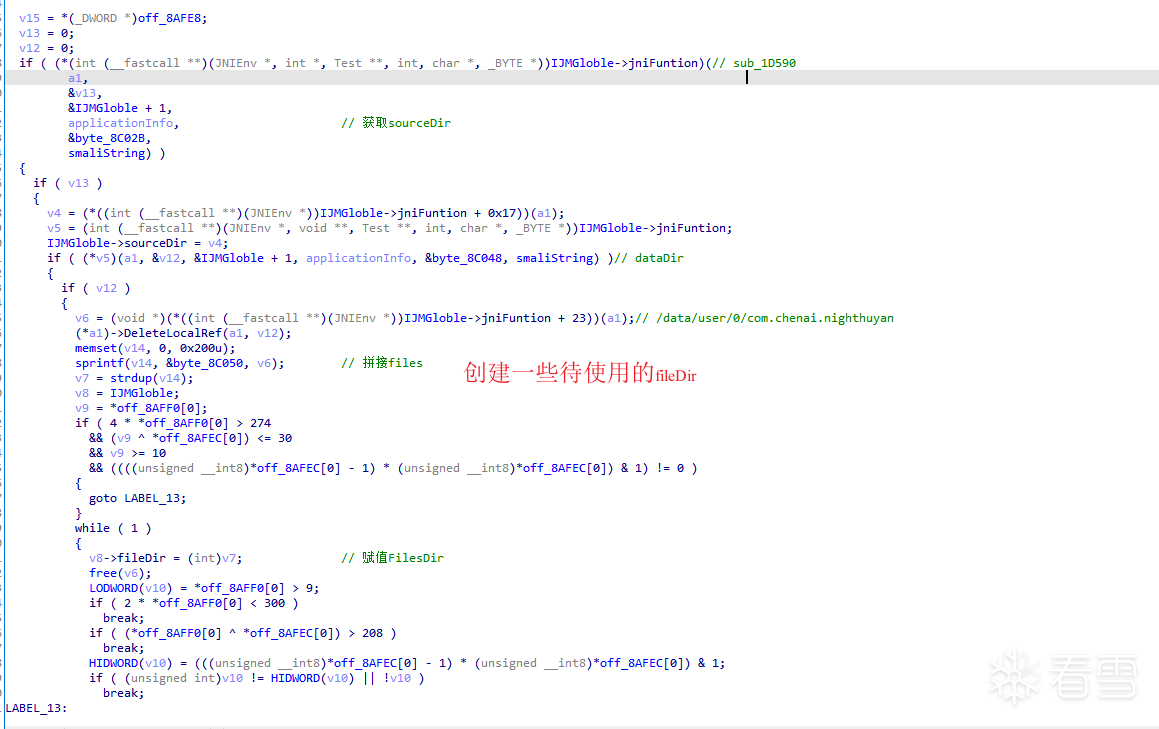Click v6 at the start of its assignment
The height and width of the screenshot is (729, 1159).
click(82, 317)
